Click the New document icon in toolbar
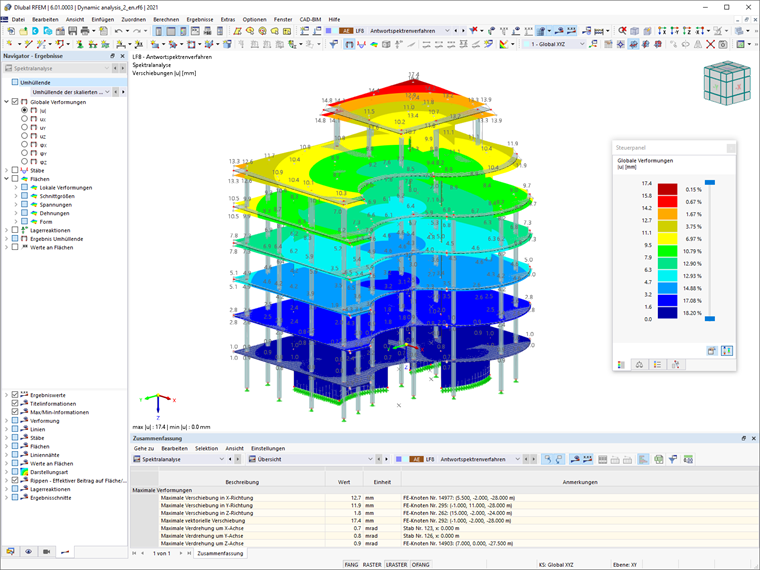 pos(11,31)
